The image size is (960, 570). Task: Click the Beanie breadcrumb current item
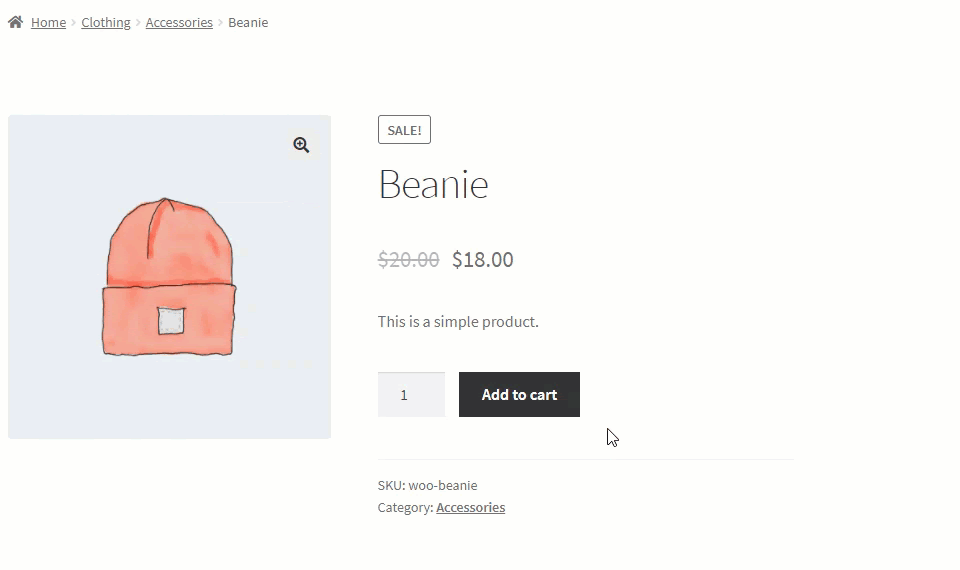point(248,23)
